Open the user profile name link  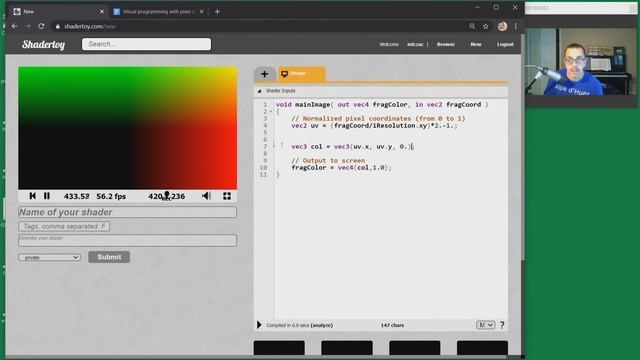(415, 44)
